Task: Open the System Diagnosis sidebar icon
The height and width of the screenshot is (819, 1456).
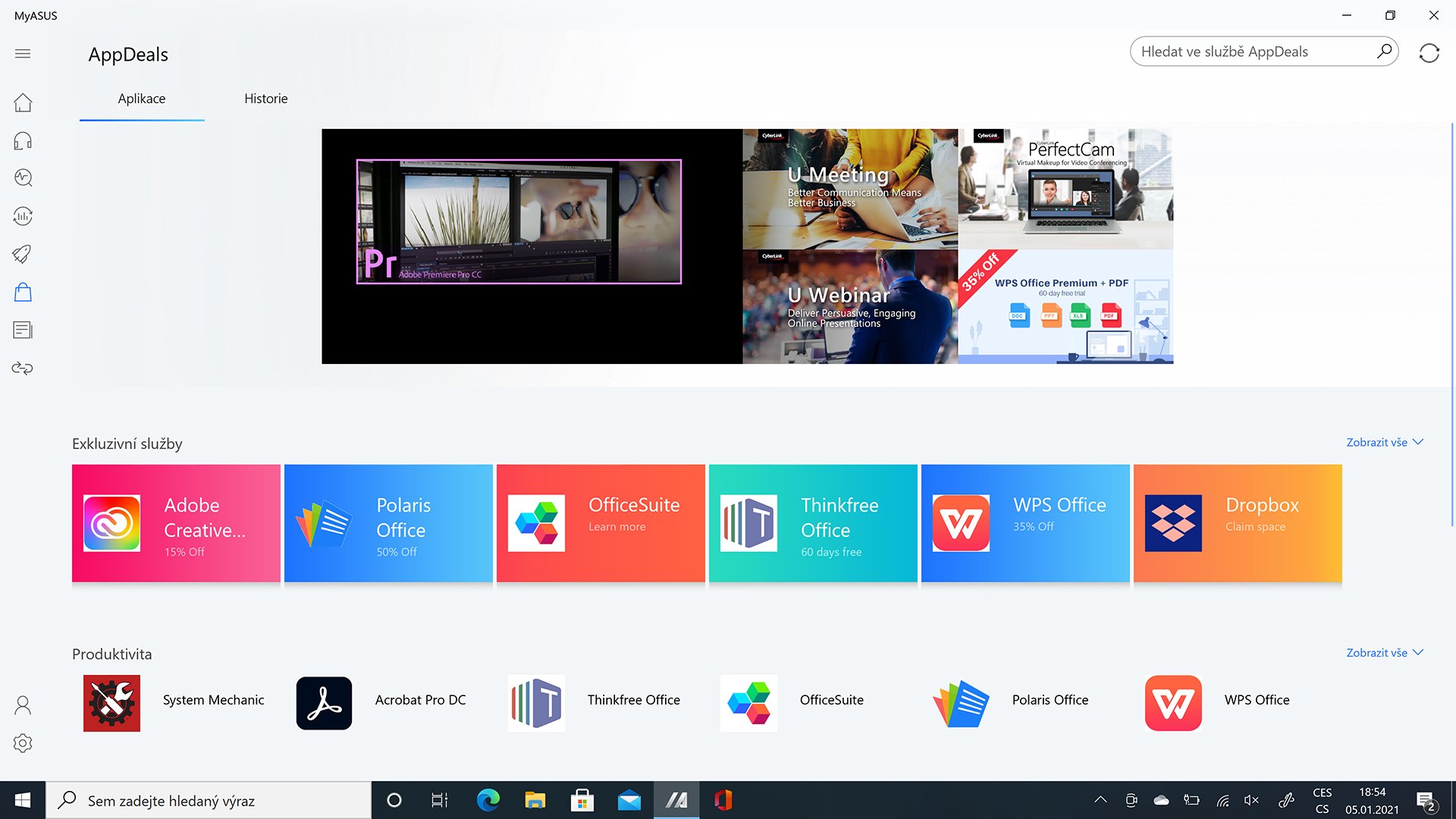Action: click(x=23, y=178)
